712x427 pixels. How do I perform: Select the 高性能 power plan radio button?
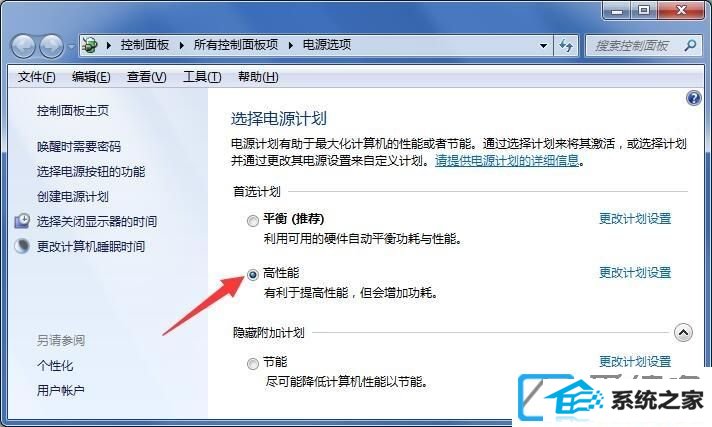coord(252,274)
